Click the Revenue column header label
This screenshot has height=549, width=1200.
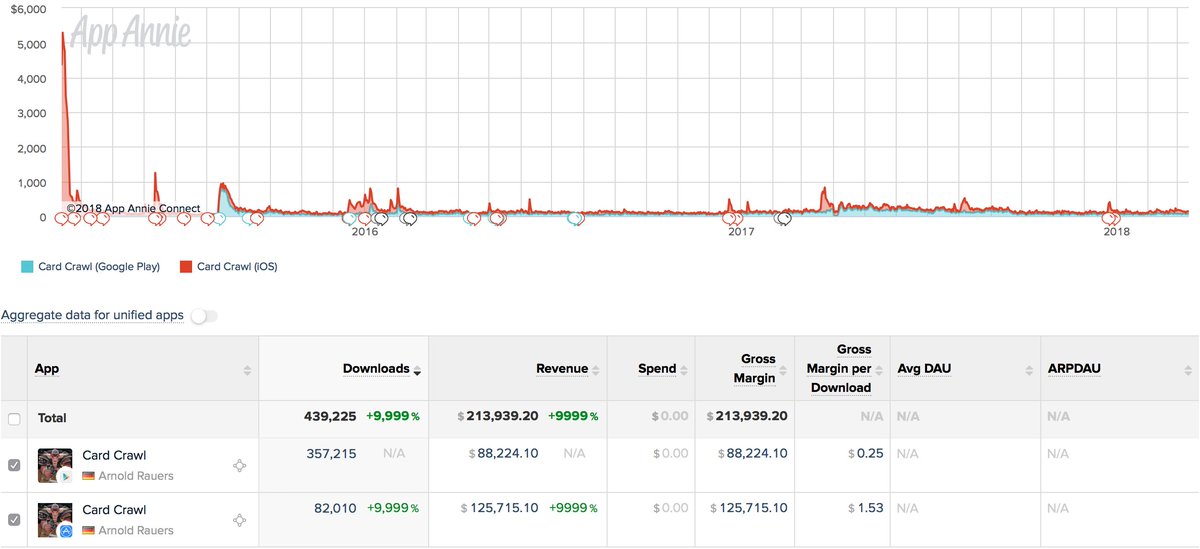(x=562, y=369)
